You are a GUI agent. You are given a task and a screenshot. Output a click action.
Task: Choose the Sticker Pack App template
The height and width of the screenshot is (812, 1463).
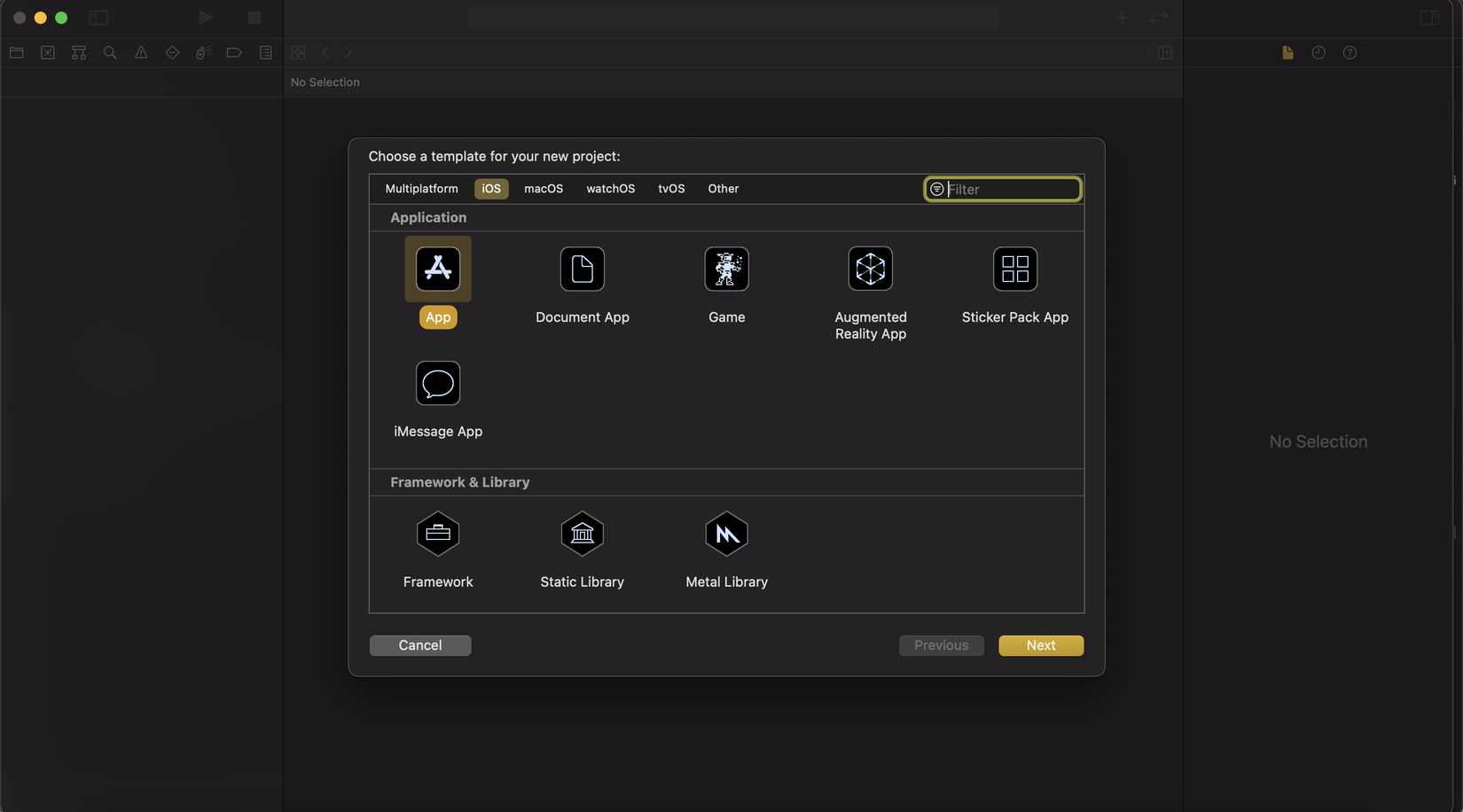click(1015, 269)
